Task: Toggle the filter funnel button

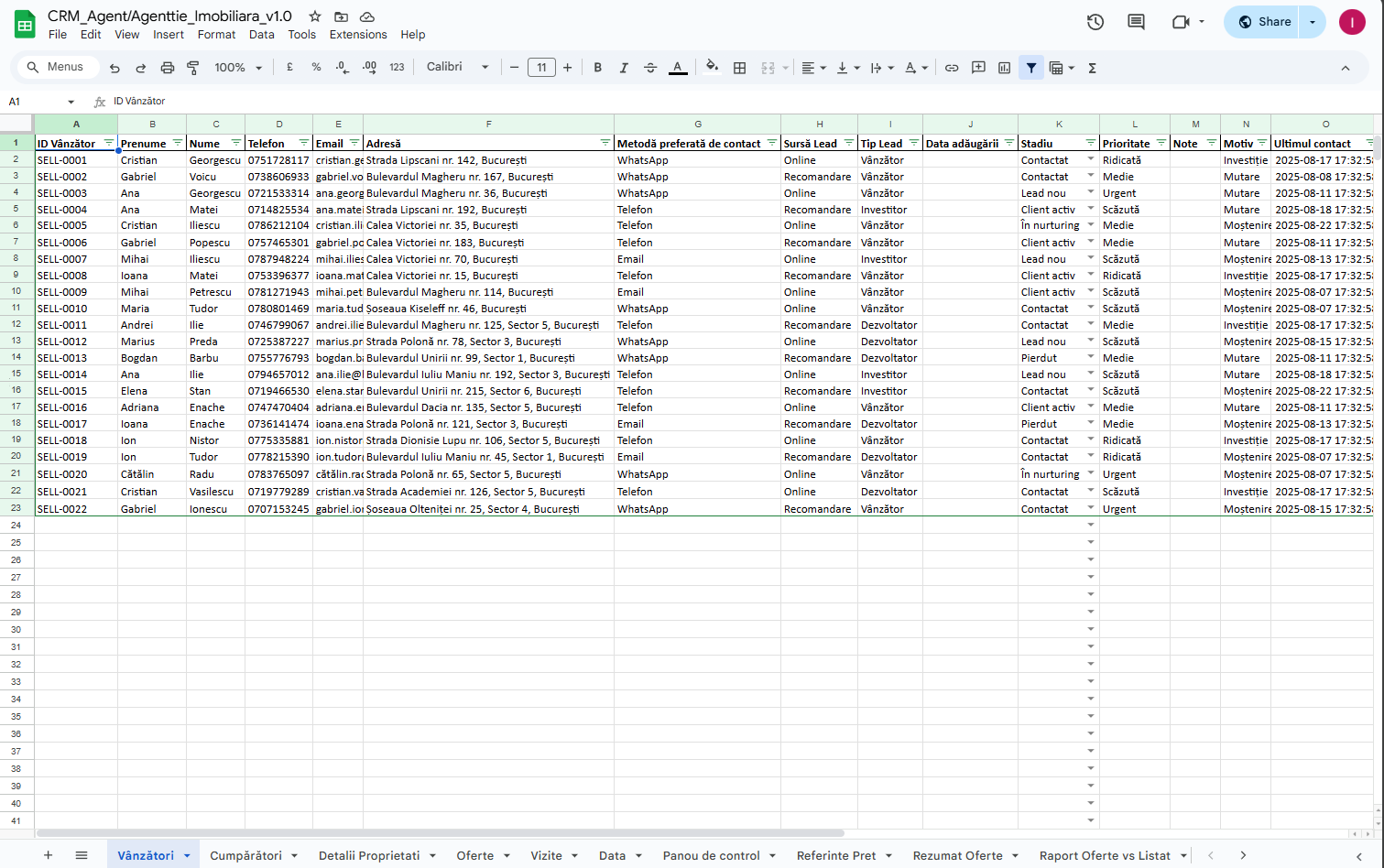Action: [x=1031, y=68]
